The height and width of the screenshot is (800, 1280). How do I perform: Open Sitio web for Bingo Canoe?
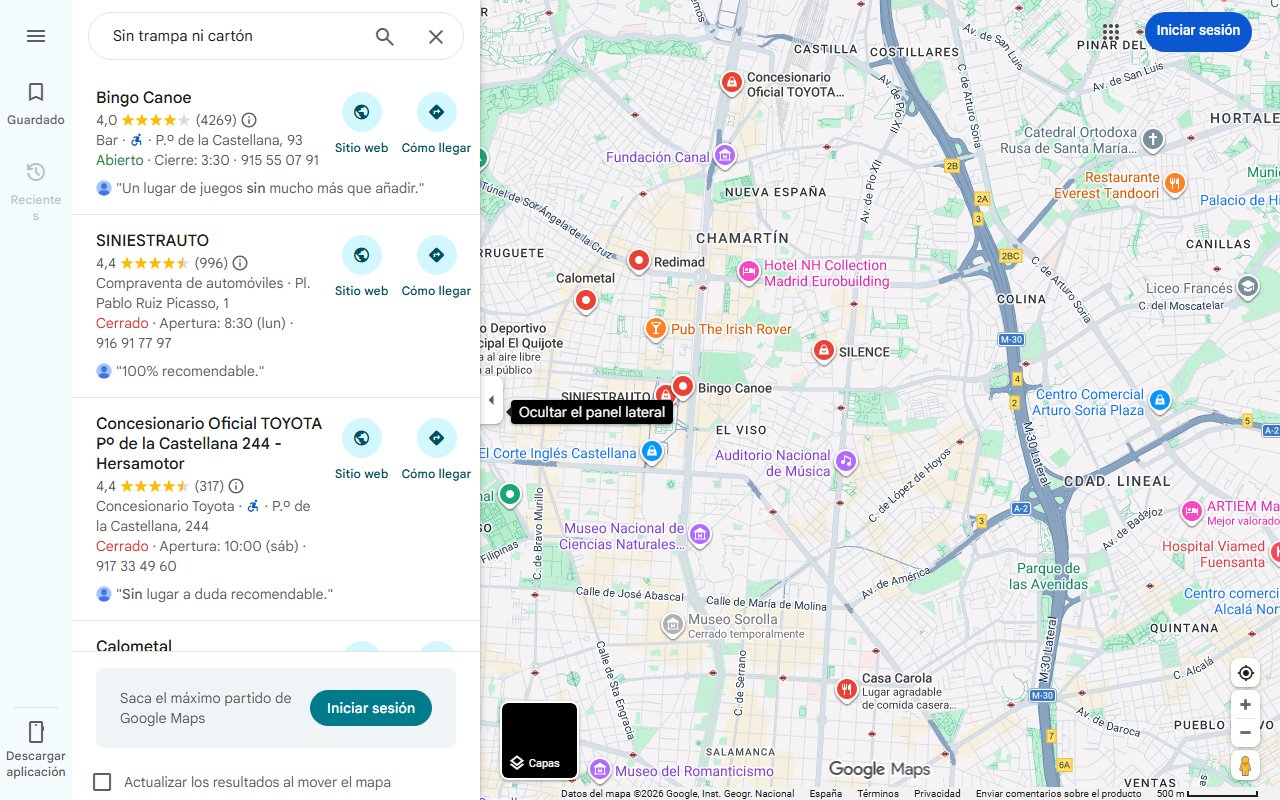pos(361,110)
